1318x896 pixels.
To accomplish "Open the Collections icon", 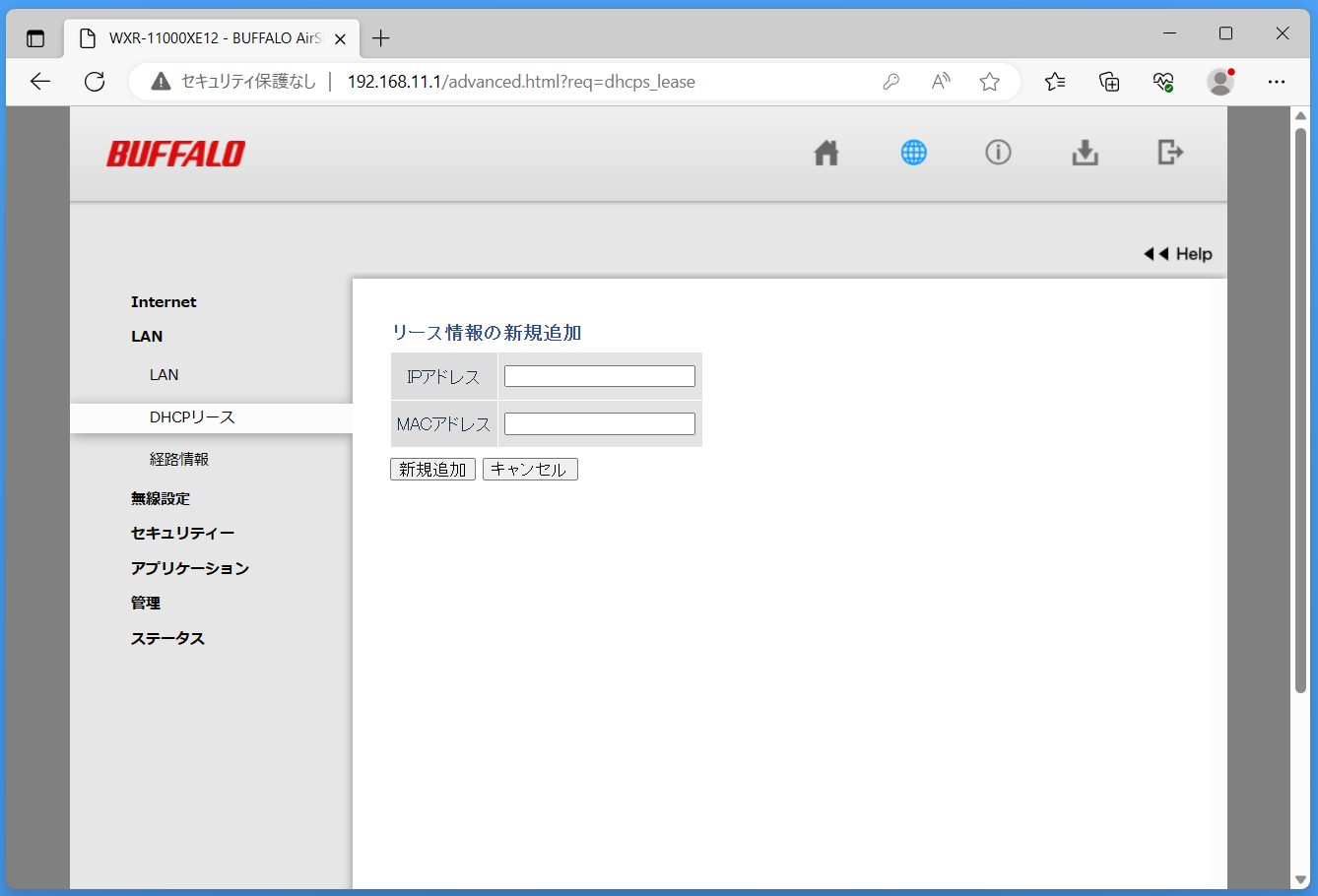I will click(x=1109, y=82).
